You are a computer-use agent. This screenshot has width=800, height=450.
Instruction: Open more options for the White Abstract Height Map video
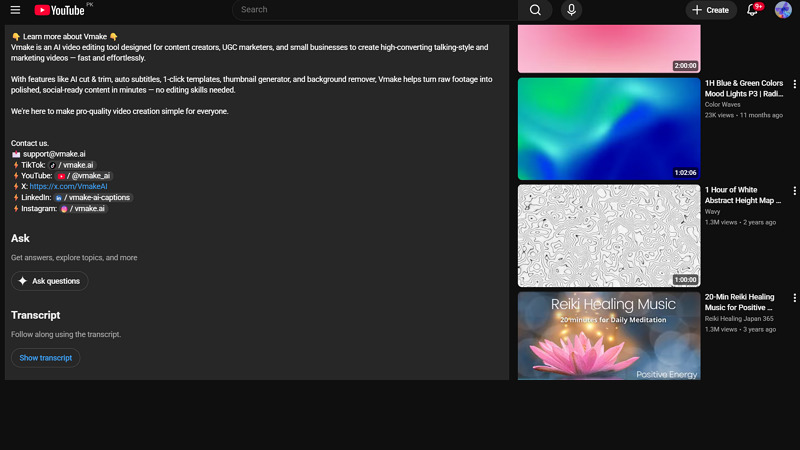click(x=794, y=191)
